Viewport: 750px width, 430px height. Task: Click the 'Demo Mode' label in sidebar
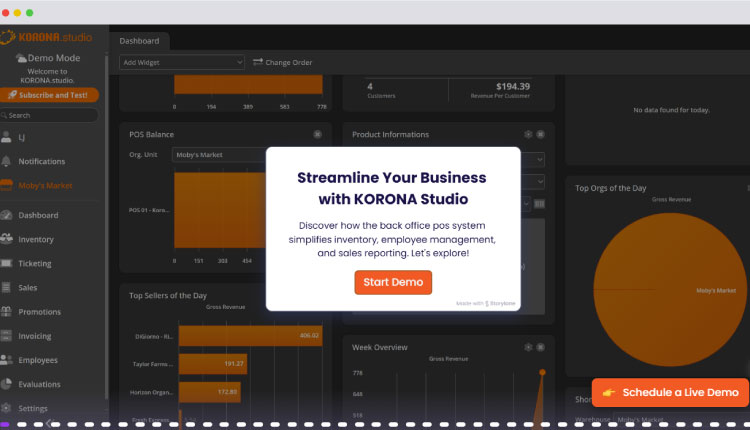click(x=54, y=58)
